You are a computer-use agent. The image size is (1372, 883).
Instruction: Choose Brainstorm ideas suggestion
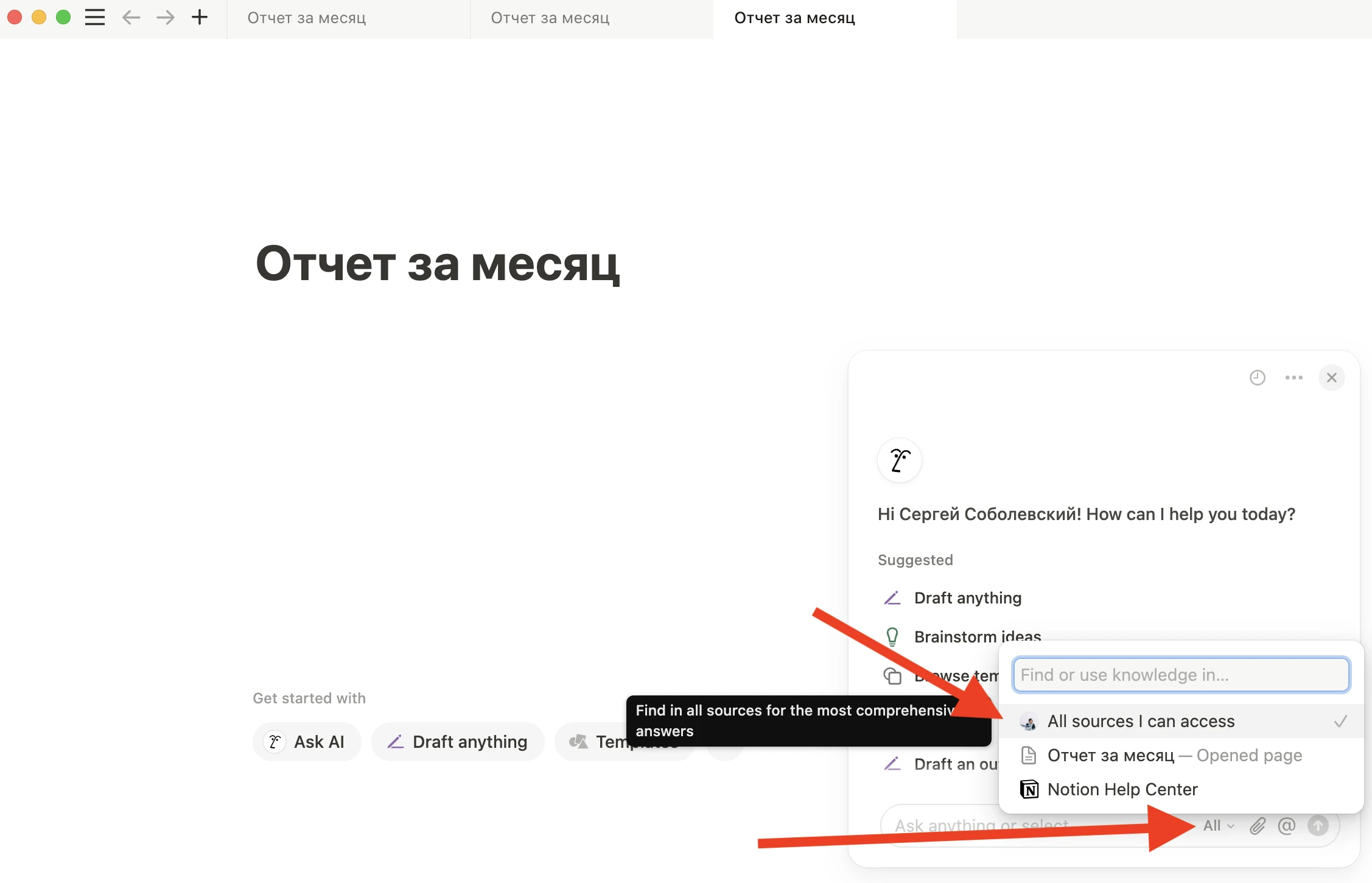(978, 636)
